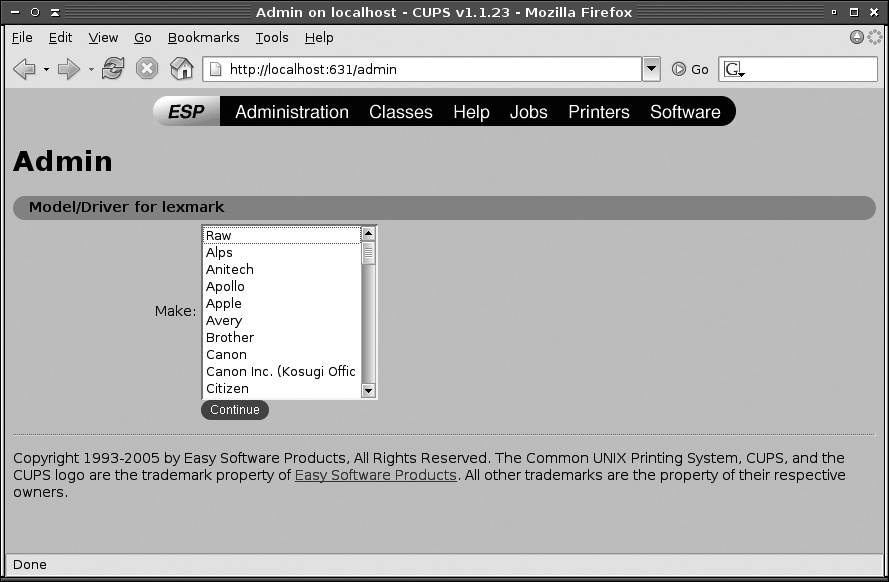Navigate back using the Back arrow icon

[22, 69]
